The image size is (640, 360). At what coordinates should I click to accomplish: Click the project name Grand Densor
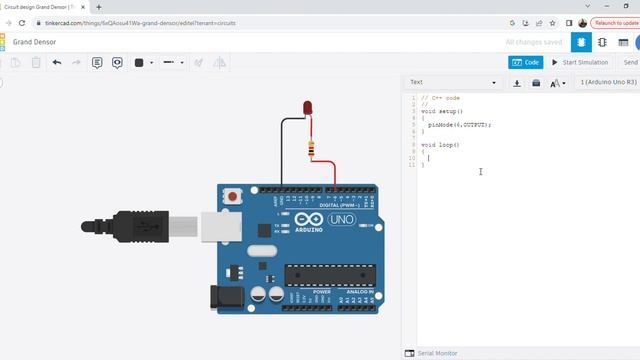[x=34, y=42]
